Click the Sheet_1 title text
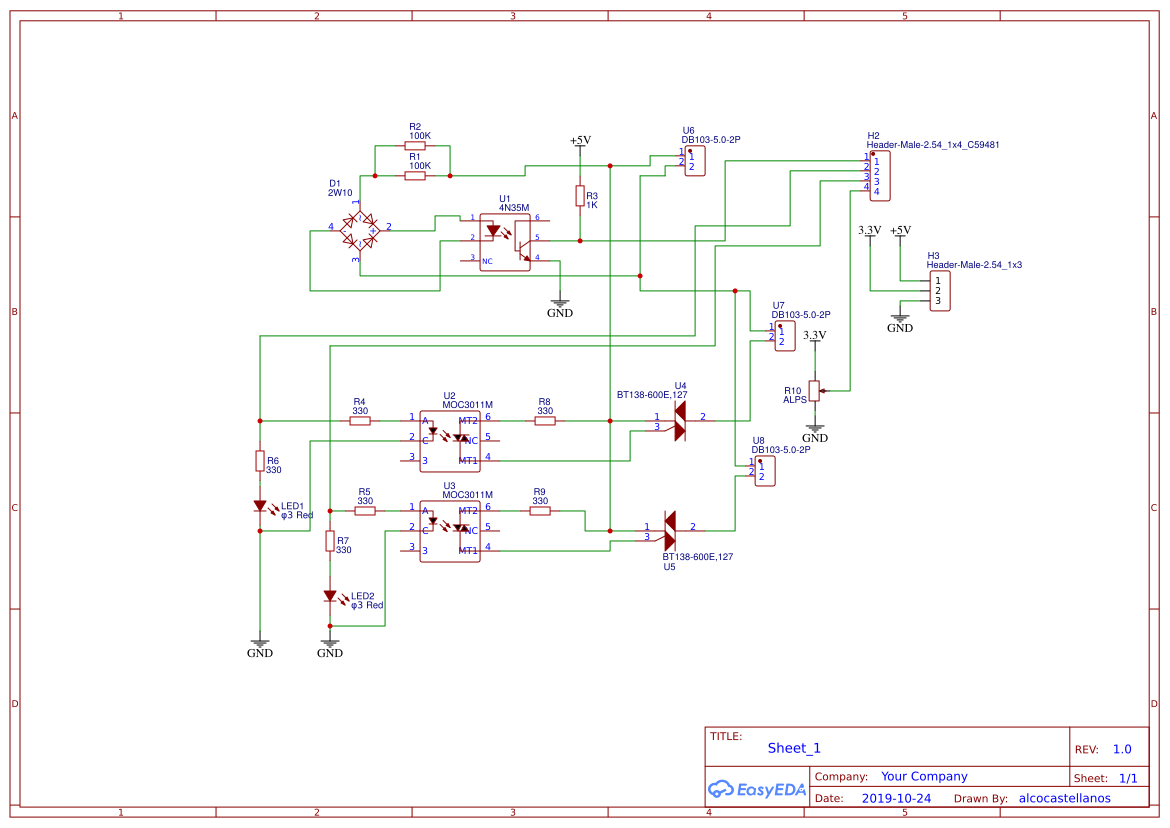The height and width of the screenshot is (828, 1170). 794,748
